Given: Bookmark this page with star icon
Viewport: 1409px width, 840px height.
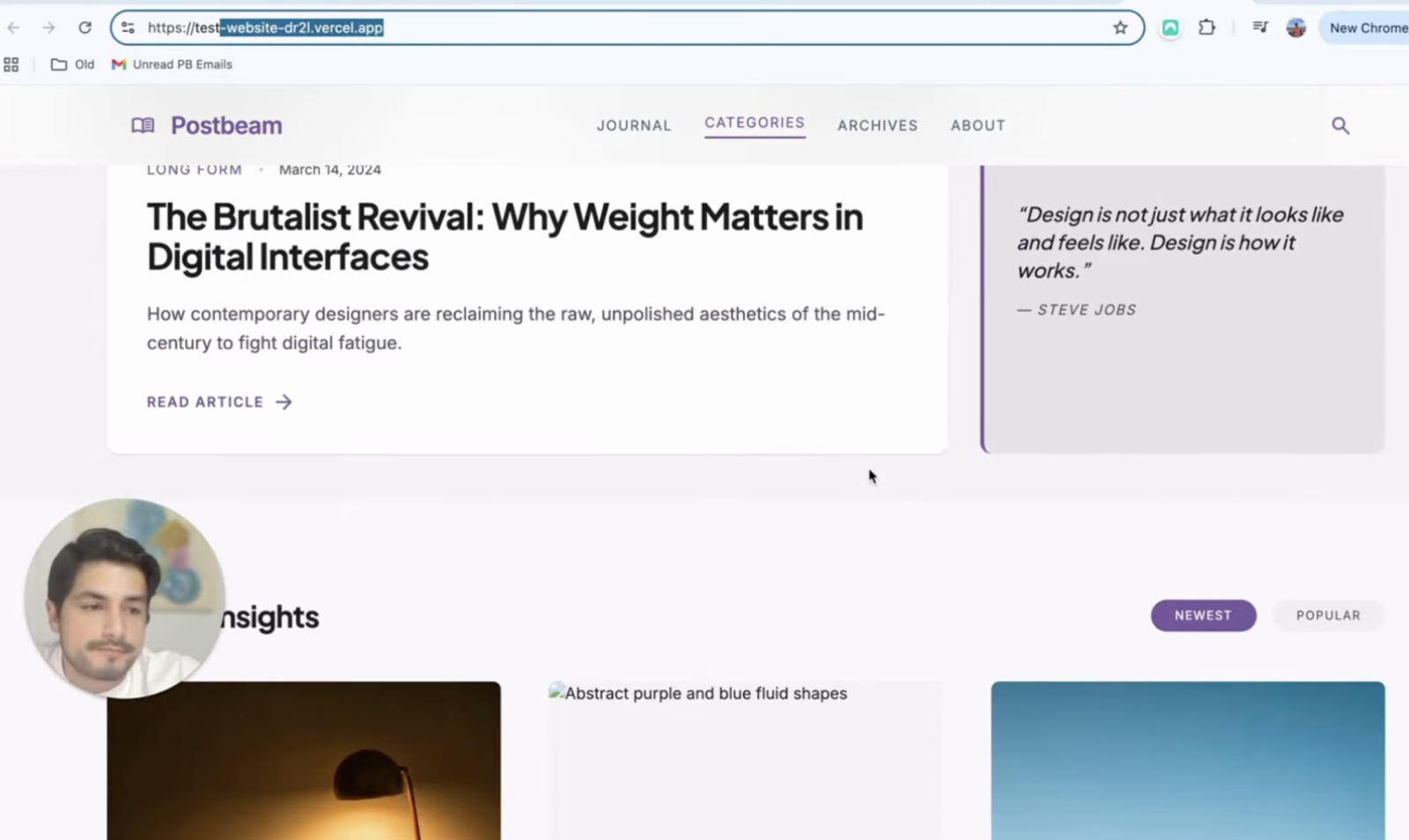Looking at the screenshot, I should click(x=1120, y=28).
